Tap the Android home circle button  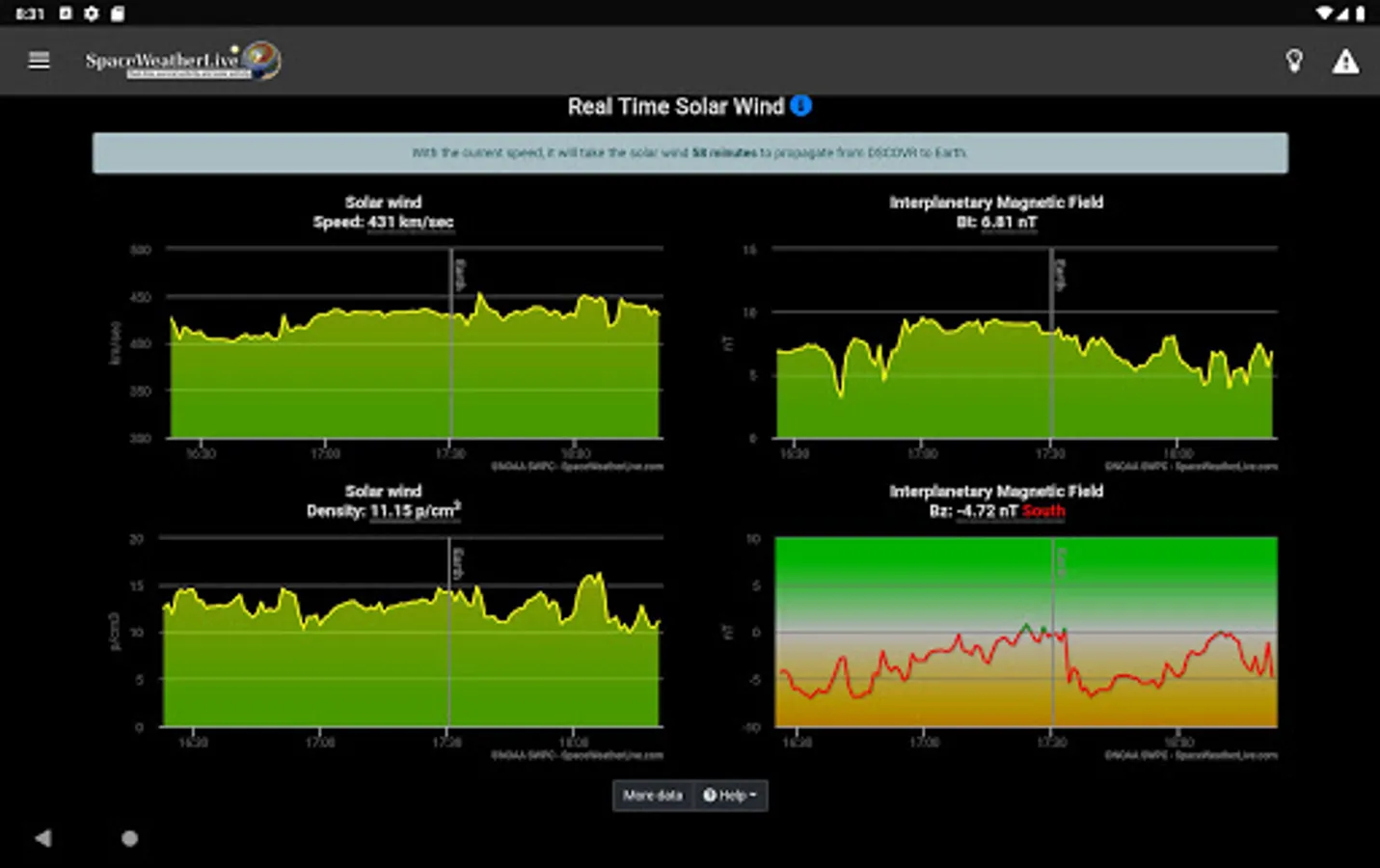coord(129,838)
